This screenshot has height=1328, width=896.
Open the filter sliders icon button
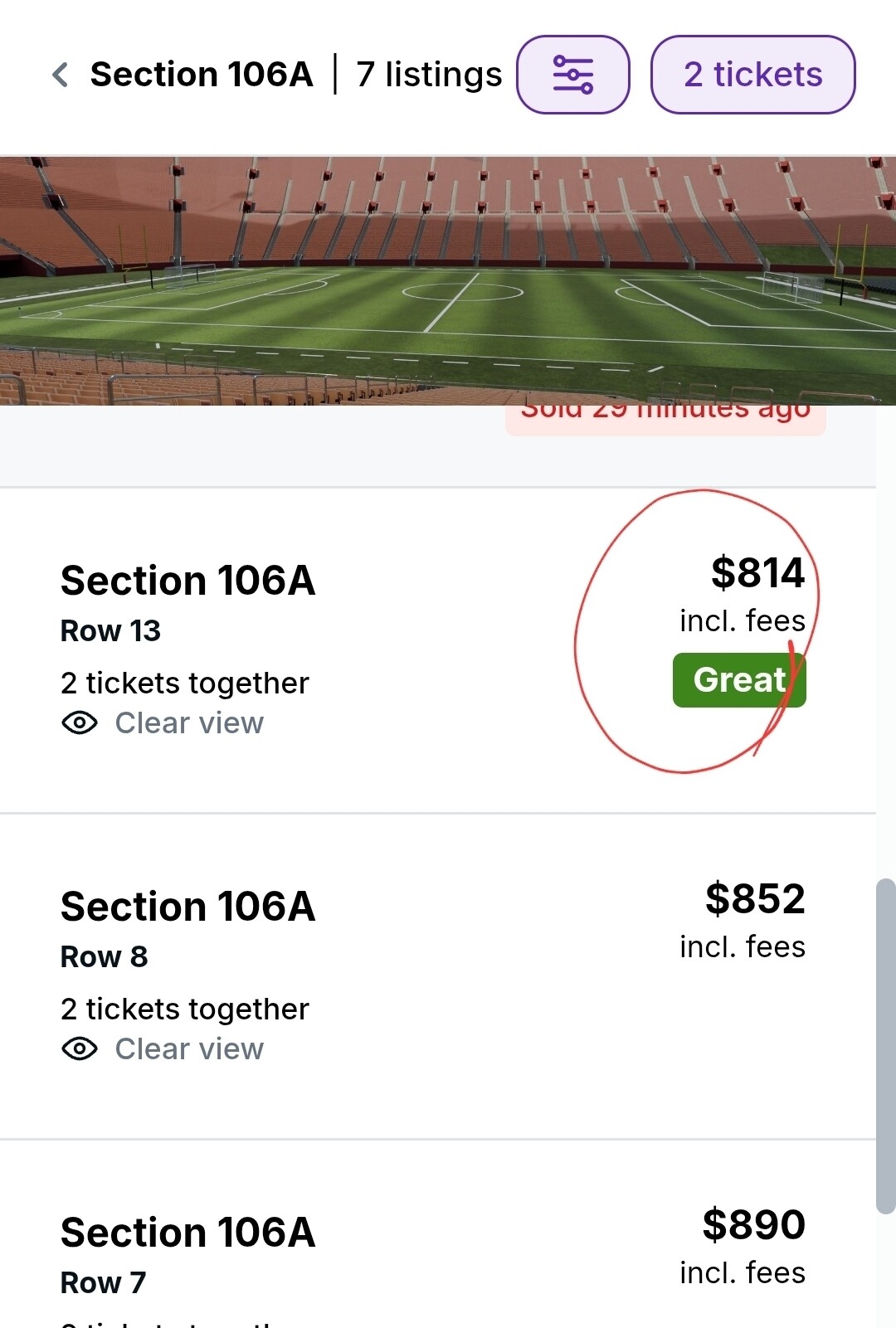tap(572, 75)
